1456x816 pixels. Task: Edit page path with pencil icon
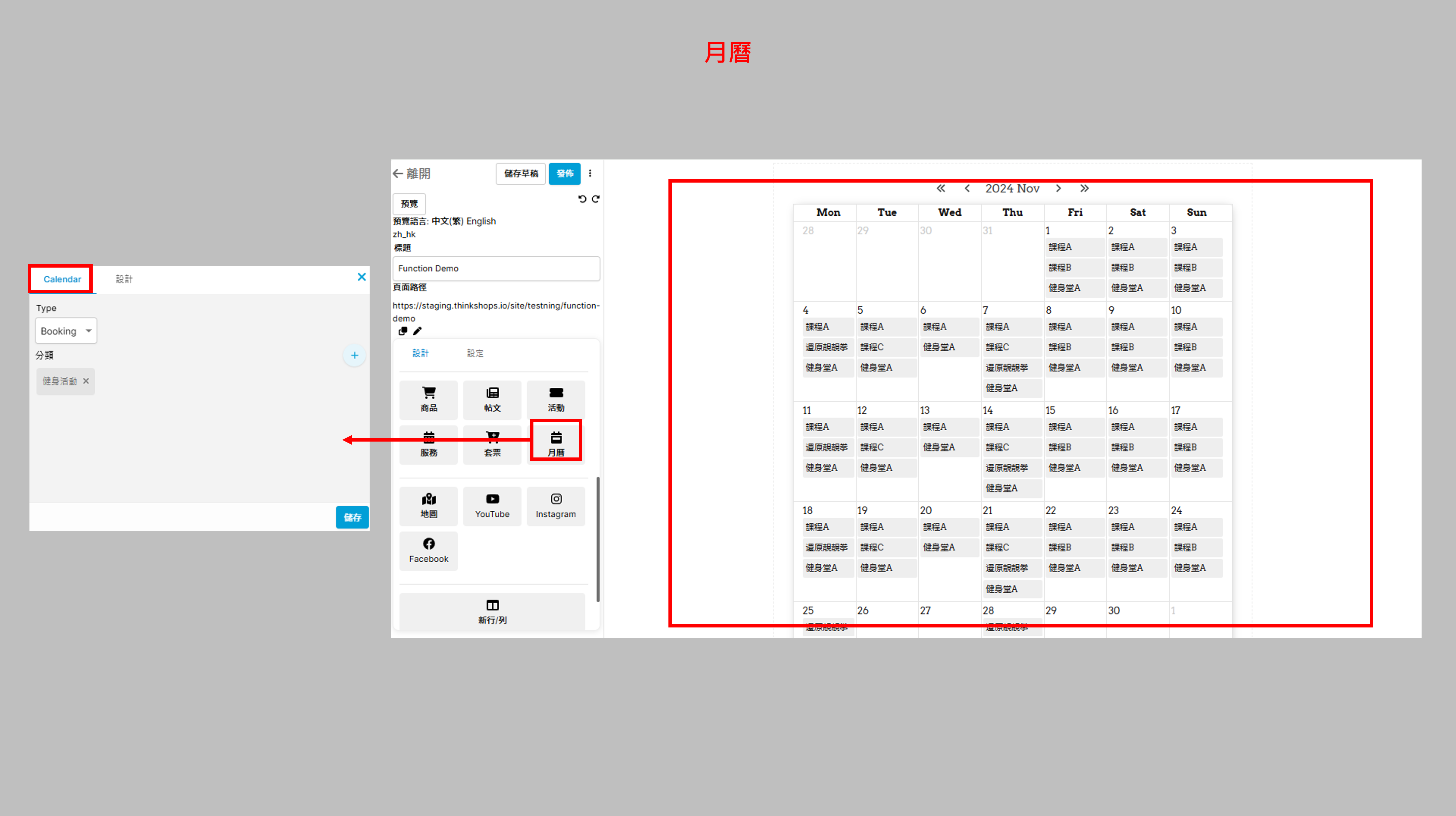pyautogui.click(x=417, y=331)
